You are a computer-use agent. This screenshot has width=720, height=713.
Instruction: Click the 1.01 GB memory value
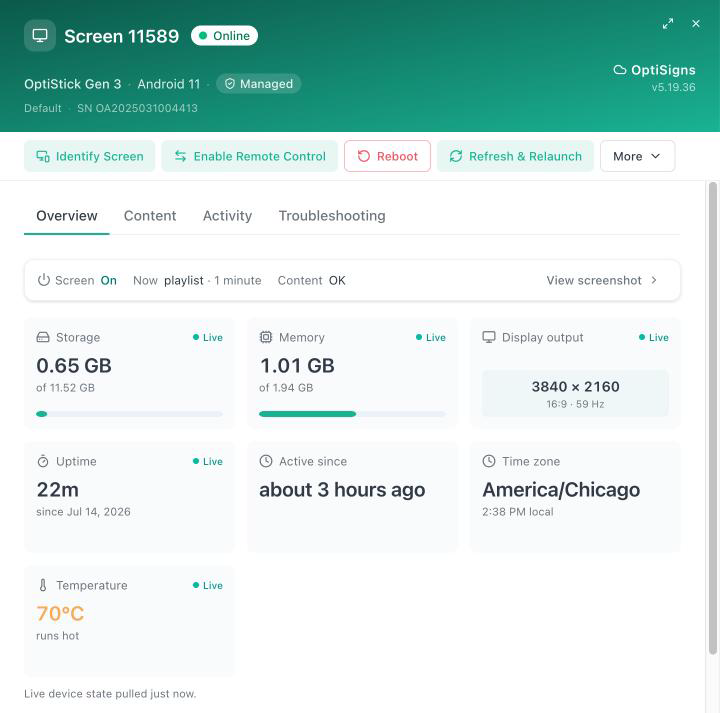(x=297, y=366)
